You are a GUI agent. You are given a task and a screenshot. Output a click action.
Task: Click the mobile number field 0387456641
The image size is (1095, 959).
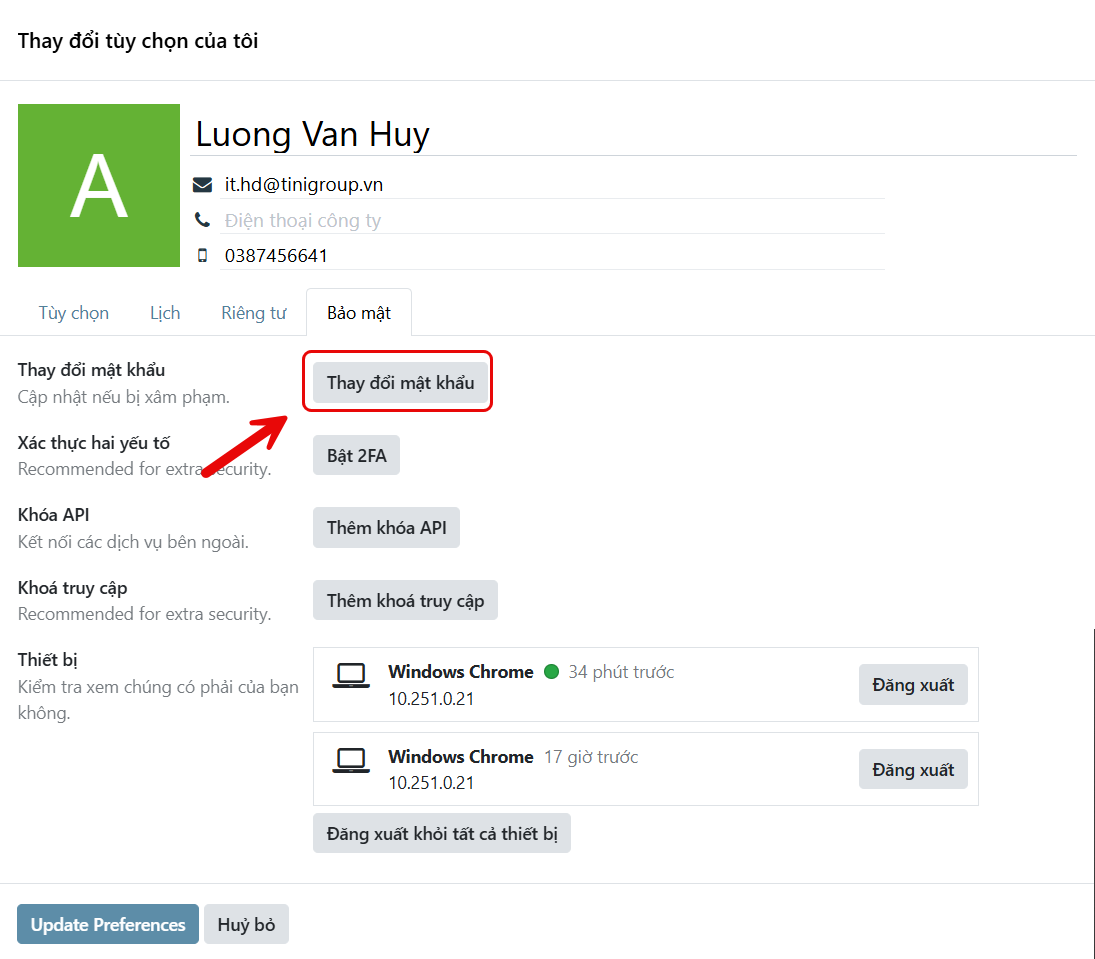(x=552, y=256)
